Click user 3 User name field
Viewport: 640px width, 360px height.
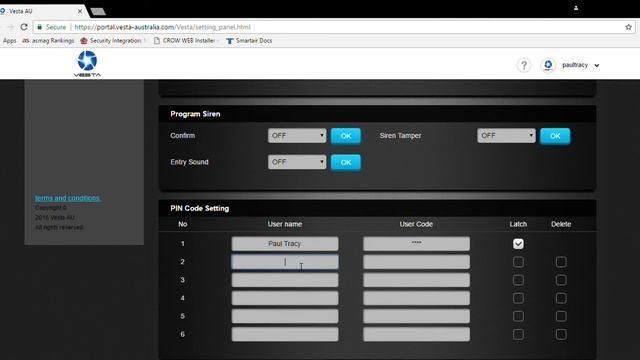pyautogui.click(x=285, y=280)
